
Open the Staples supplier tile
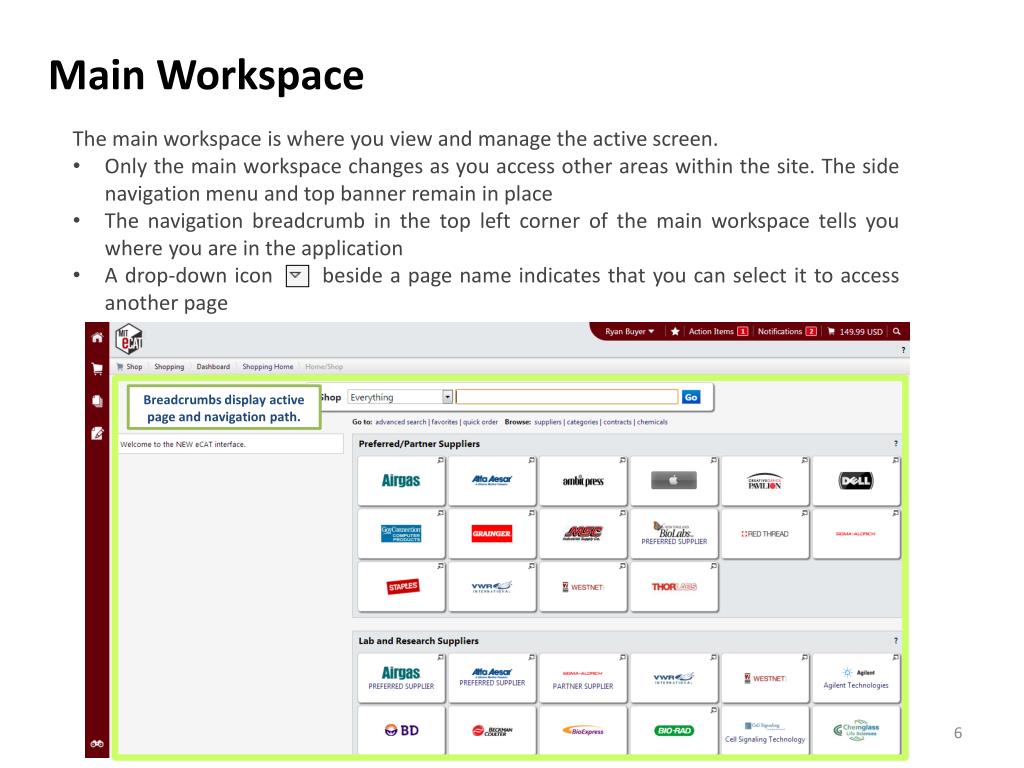(x=402, y=586)
